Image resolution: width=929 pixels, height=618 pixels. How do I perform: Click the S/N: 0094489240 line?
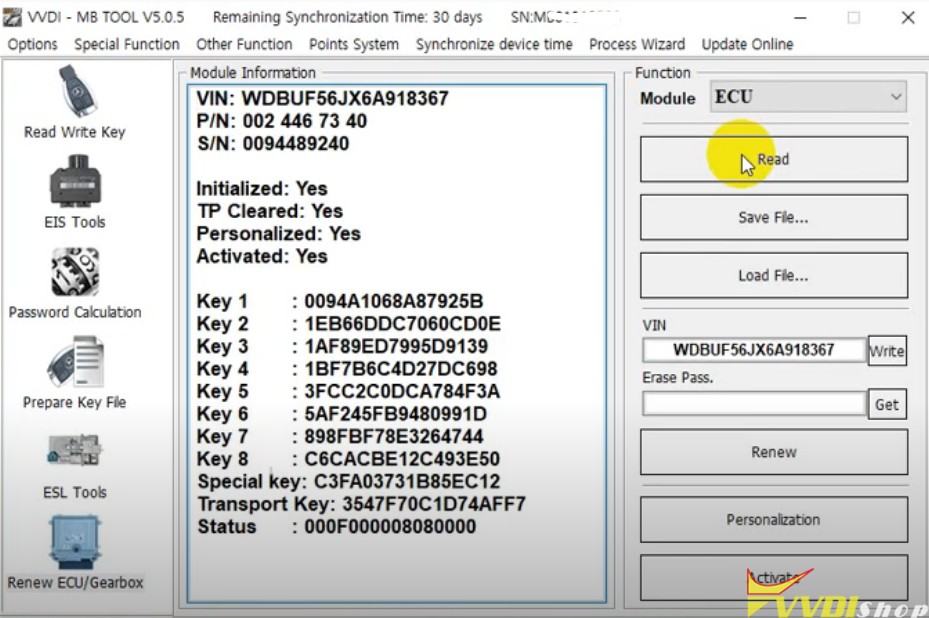coord(273,143)
